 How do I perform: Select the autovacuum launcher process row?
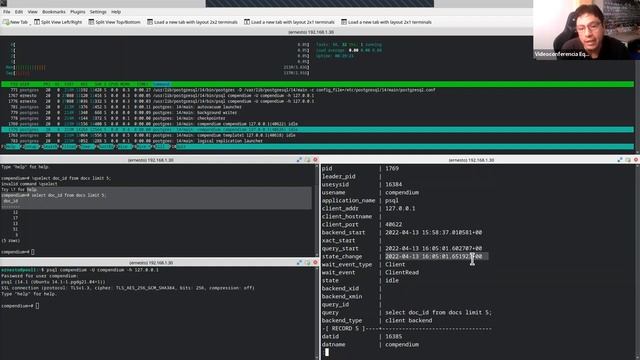click(x=318, y=107)
